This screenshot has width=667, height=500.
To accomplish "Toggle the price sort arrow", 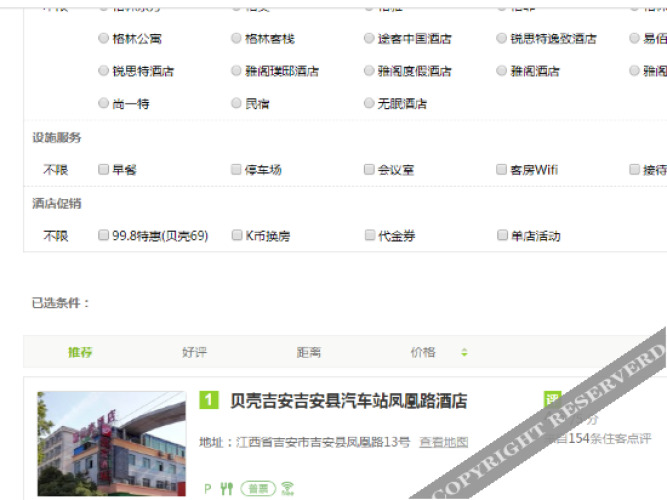I will [464, 352].
